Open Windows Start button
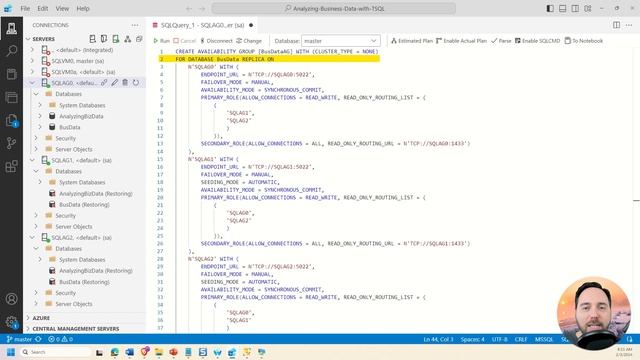This screenshot has width=640, height=360. (11, 352)
